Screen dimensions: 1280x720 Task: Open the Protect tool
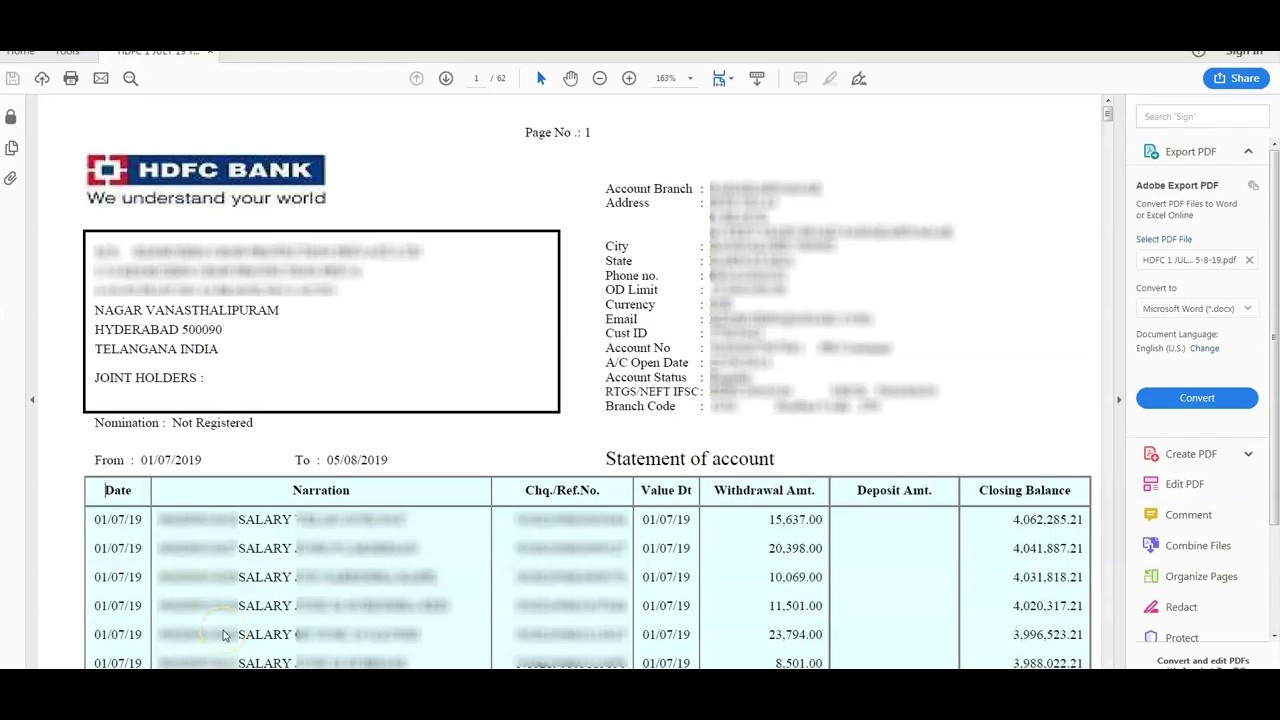click(x=1181, y=637)
